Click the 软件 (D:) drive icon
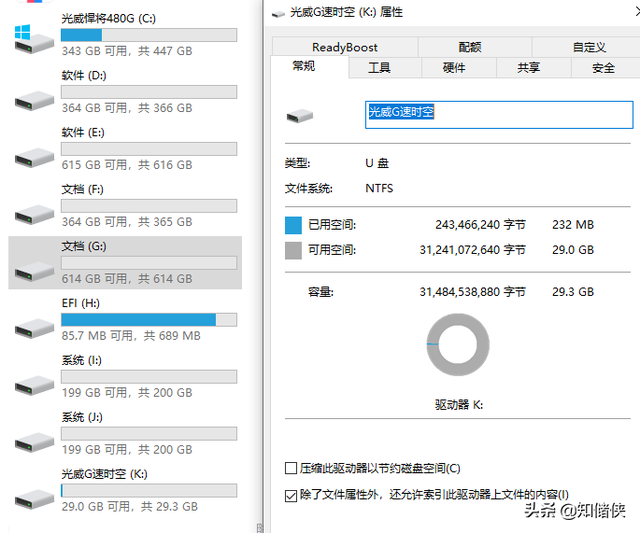This screenshot has height=533, width=640. [x=34, y=101]
